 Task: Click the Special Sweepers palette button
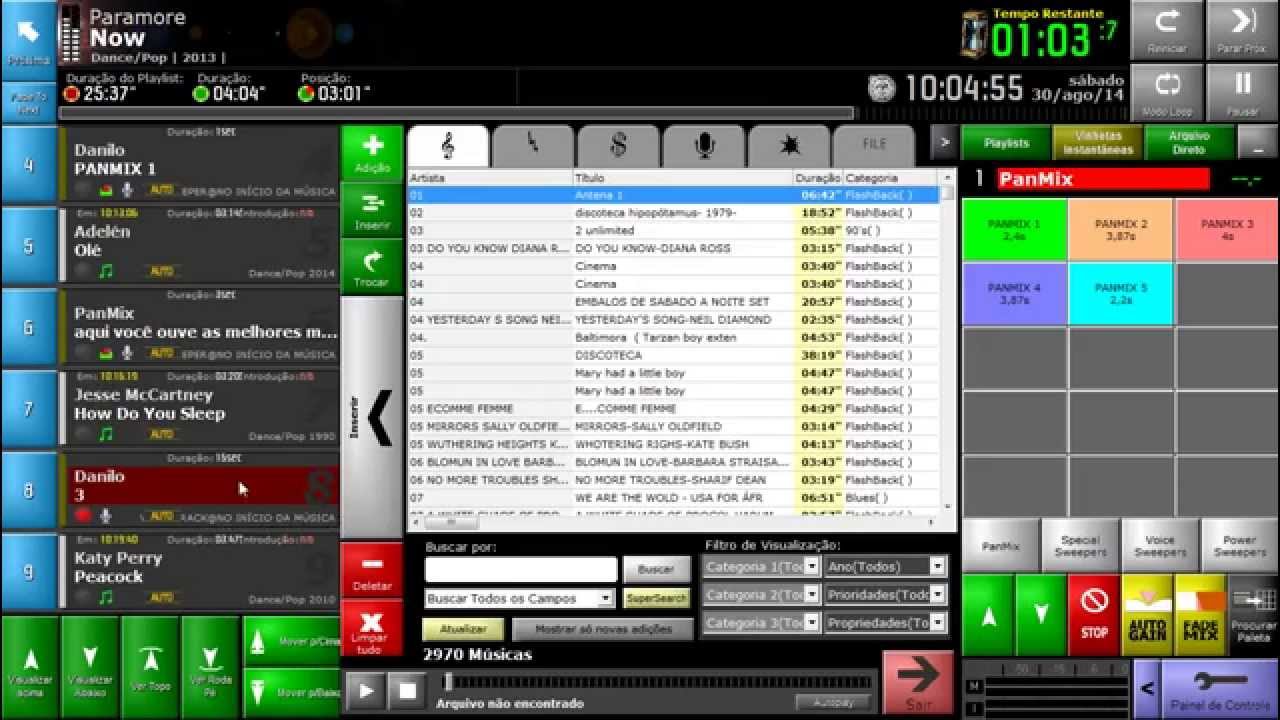point(1080,546)
